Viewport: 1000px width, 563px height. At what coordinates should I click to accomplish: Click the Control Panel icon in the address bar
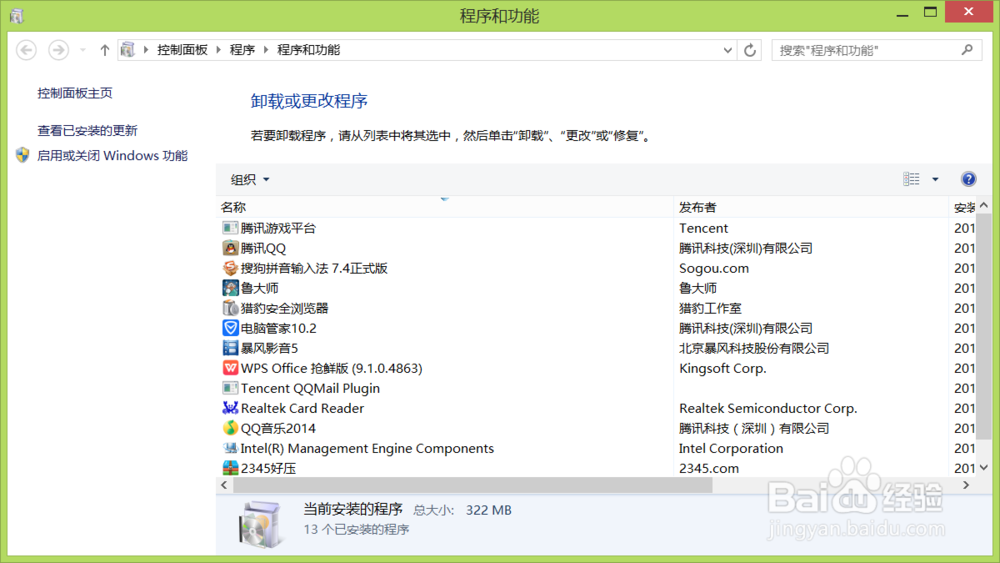click(128, 50)
